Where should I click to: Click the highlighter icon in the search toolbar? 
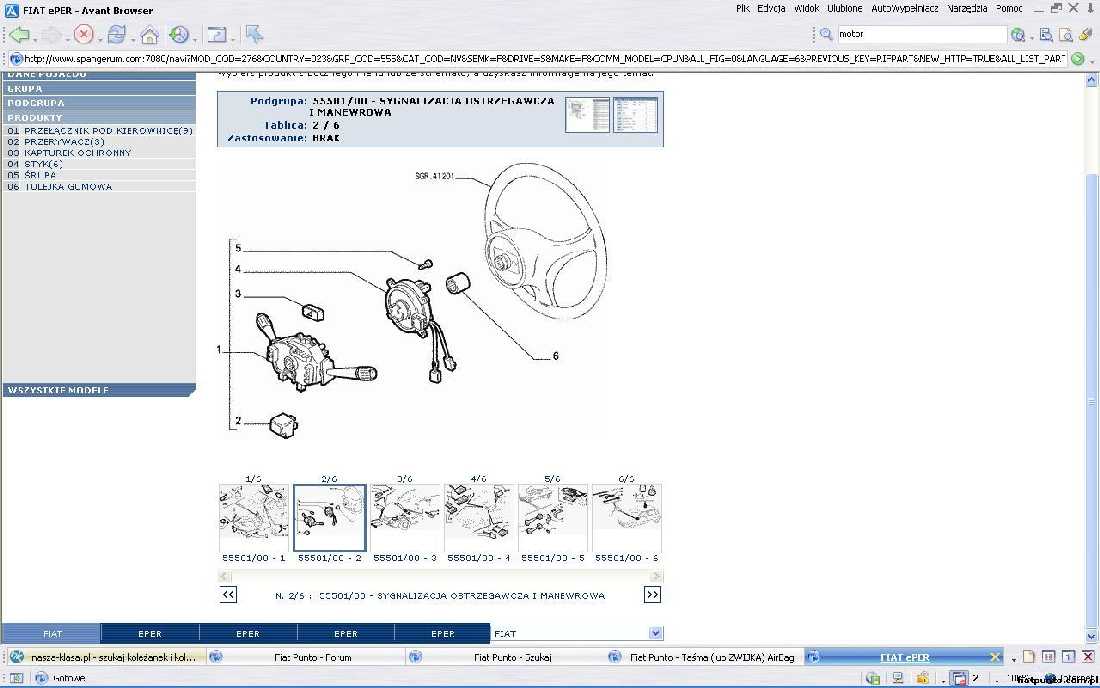click(1086, 34)
